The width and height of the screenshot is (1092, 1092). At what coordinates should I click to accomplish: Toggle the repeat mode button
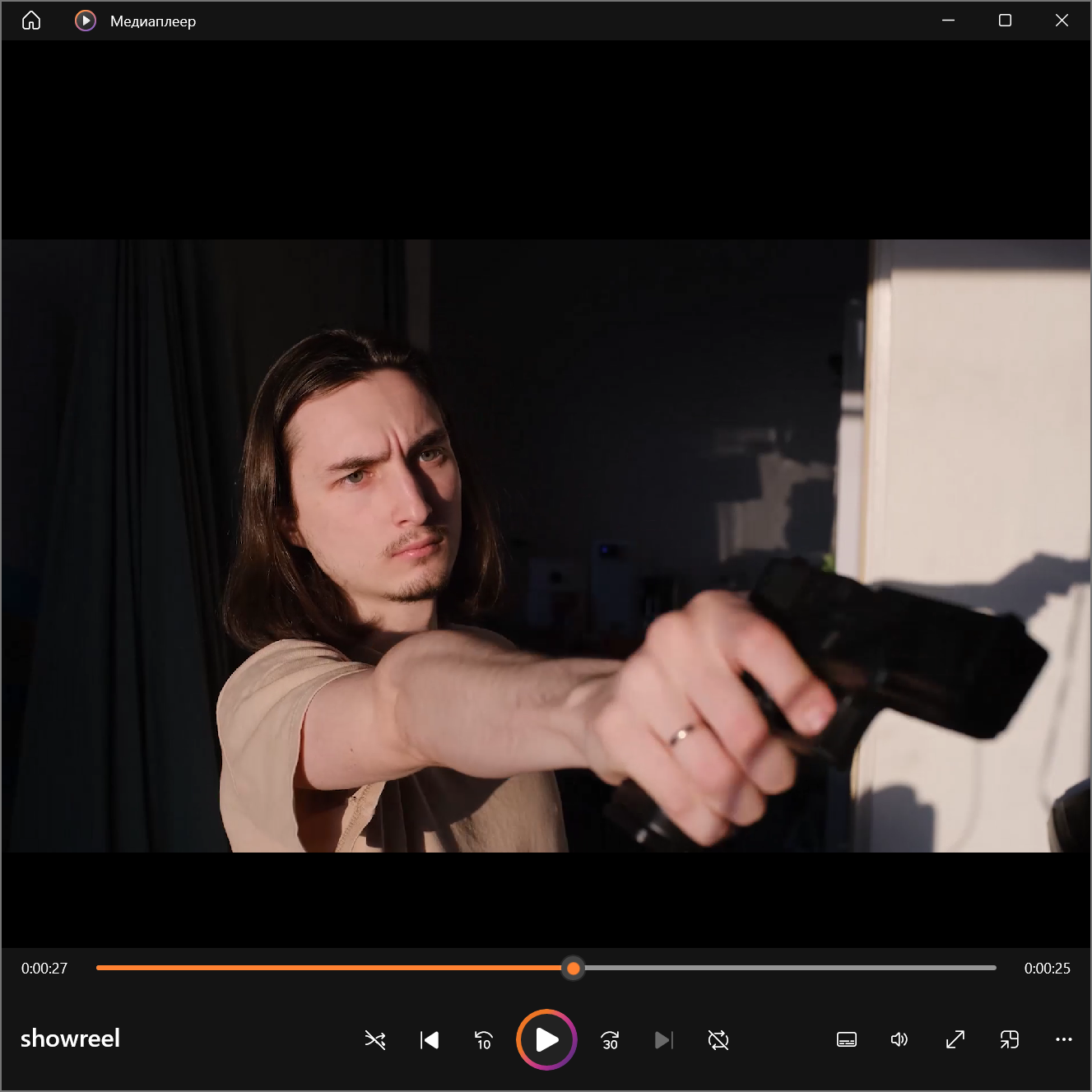pos(718,1040)
